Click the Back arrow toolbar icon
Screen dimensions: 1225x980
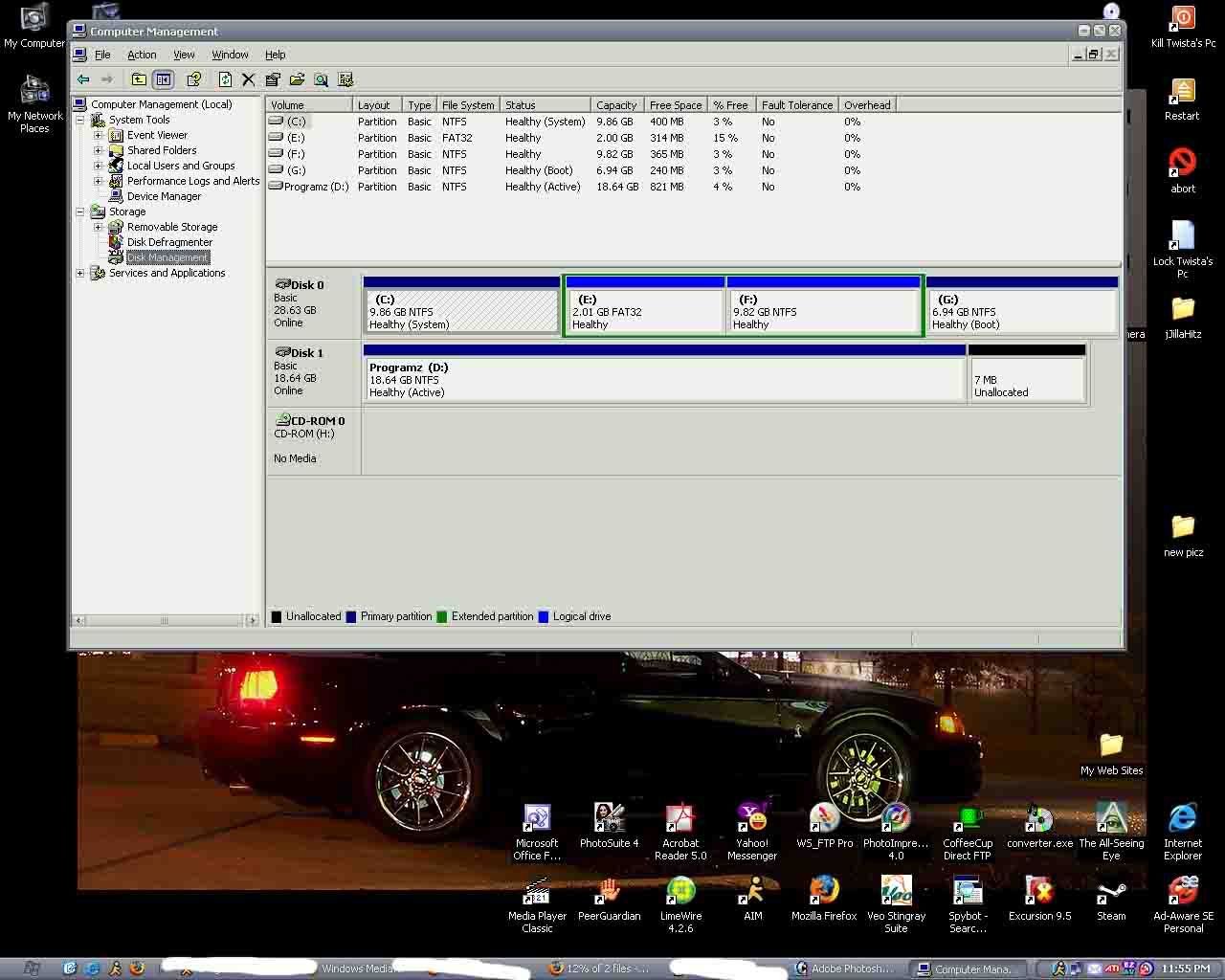click(83, 79)
